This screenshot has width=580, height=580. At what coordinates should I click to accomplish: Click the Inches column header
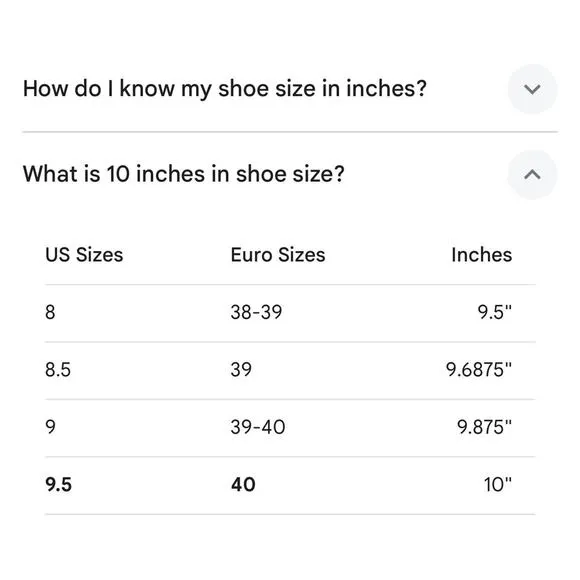coord(482,255)
